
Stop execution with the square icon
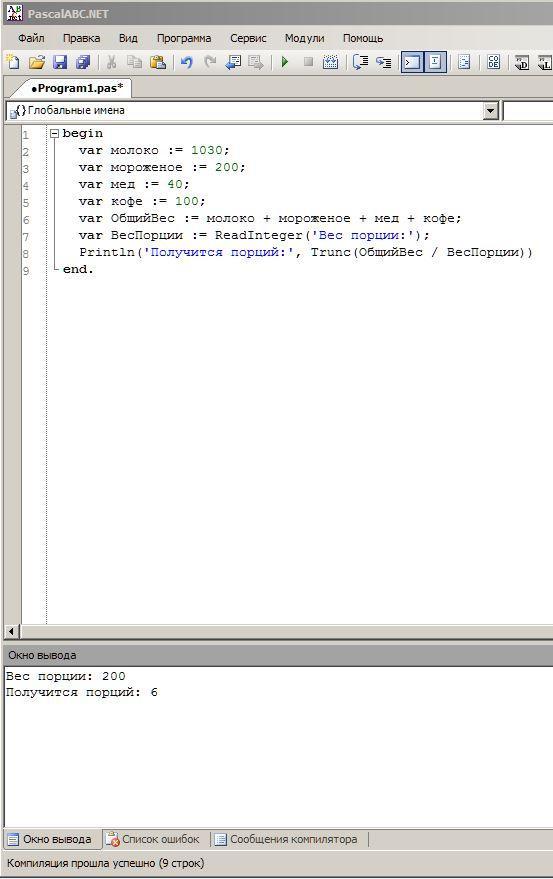point(308,62)
